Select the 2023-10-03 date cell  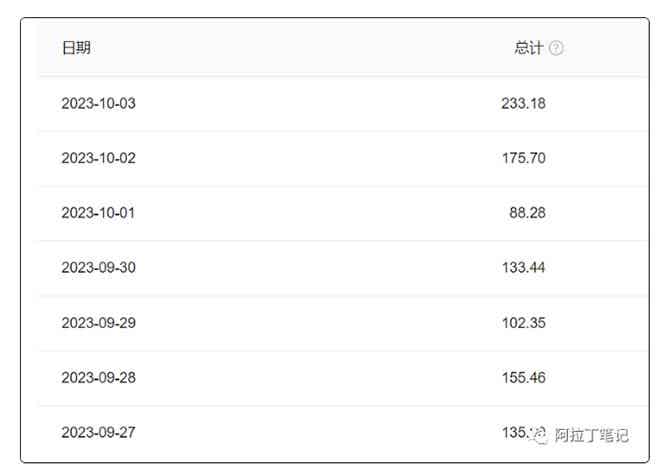pos(98,103)
